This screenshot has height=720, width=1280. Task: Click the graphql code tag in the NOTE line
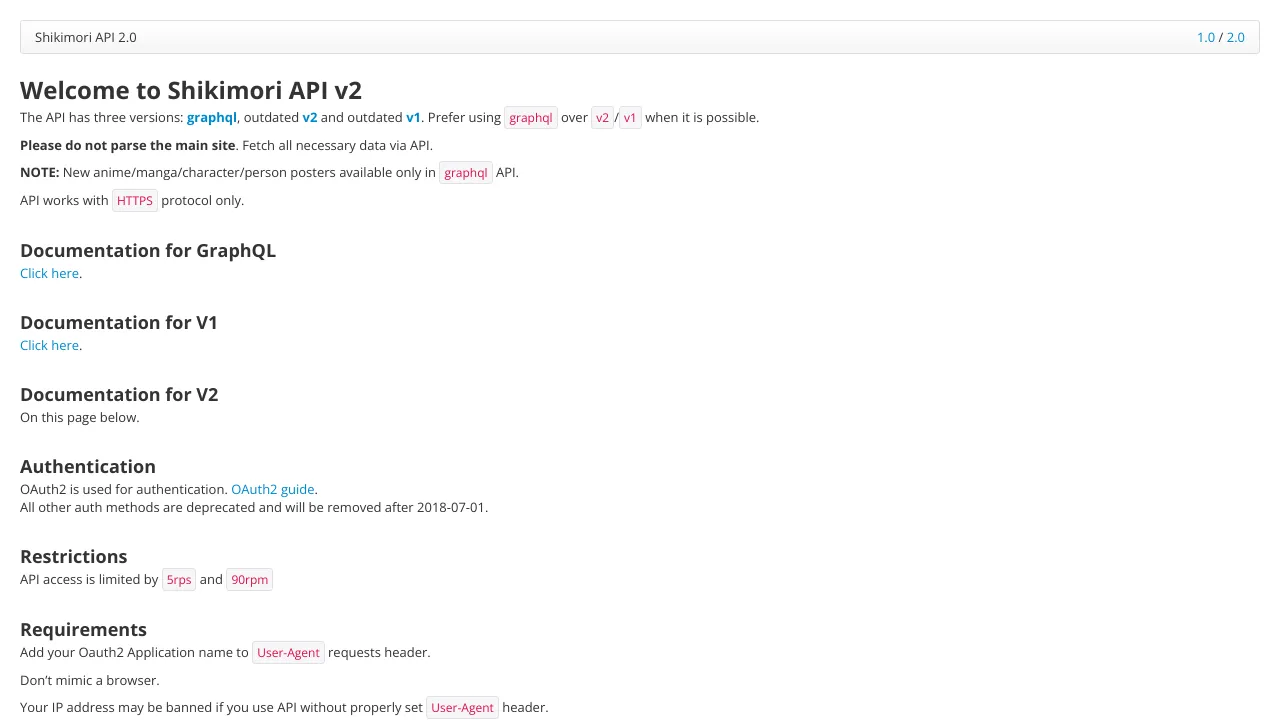[466, 173]
